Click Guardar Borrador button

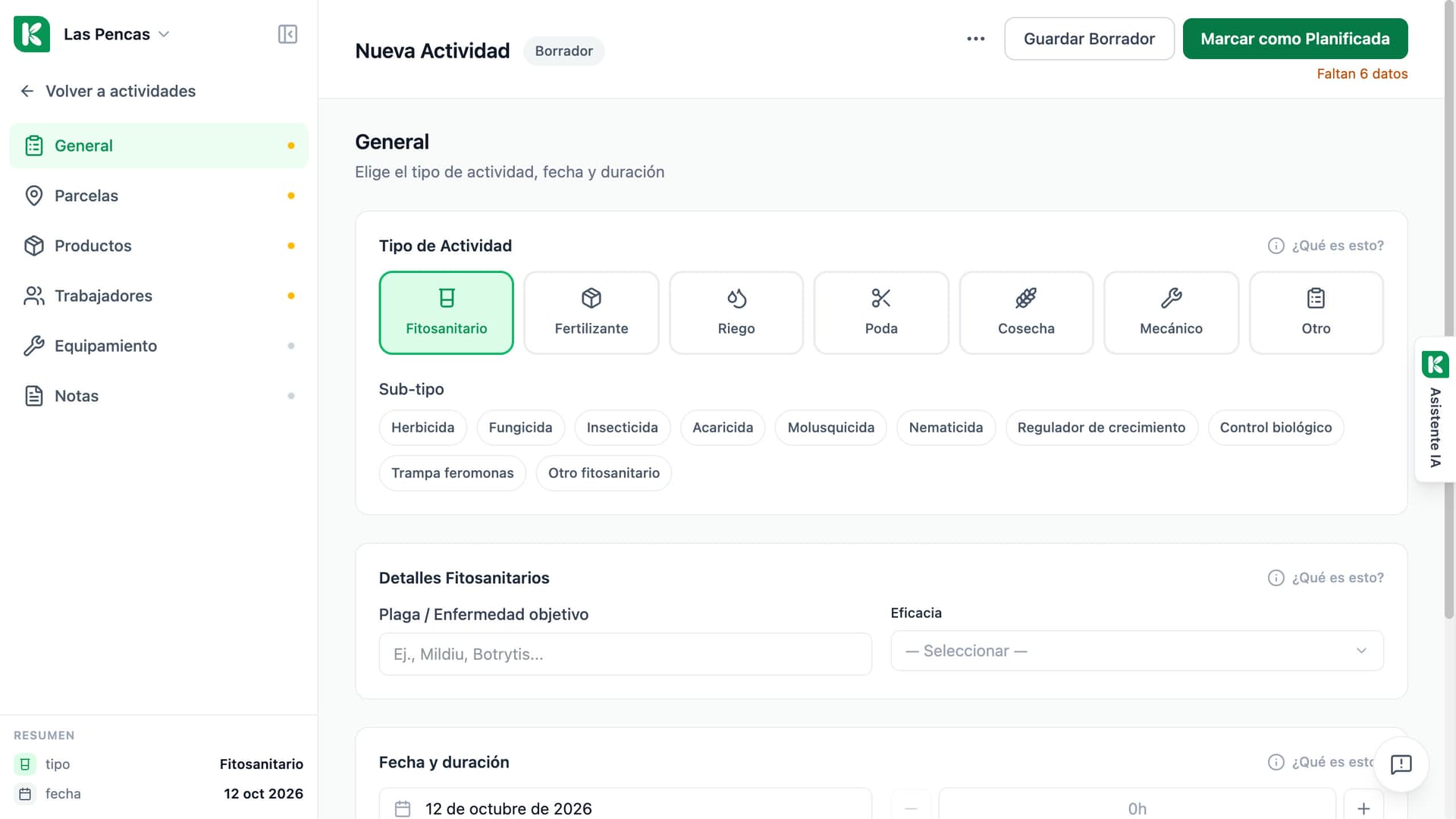tap(1089, 39)
